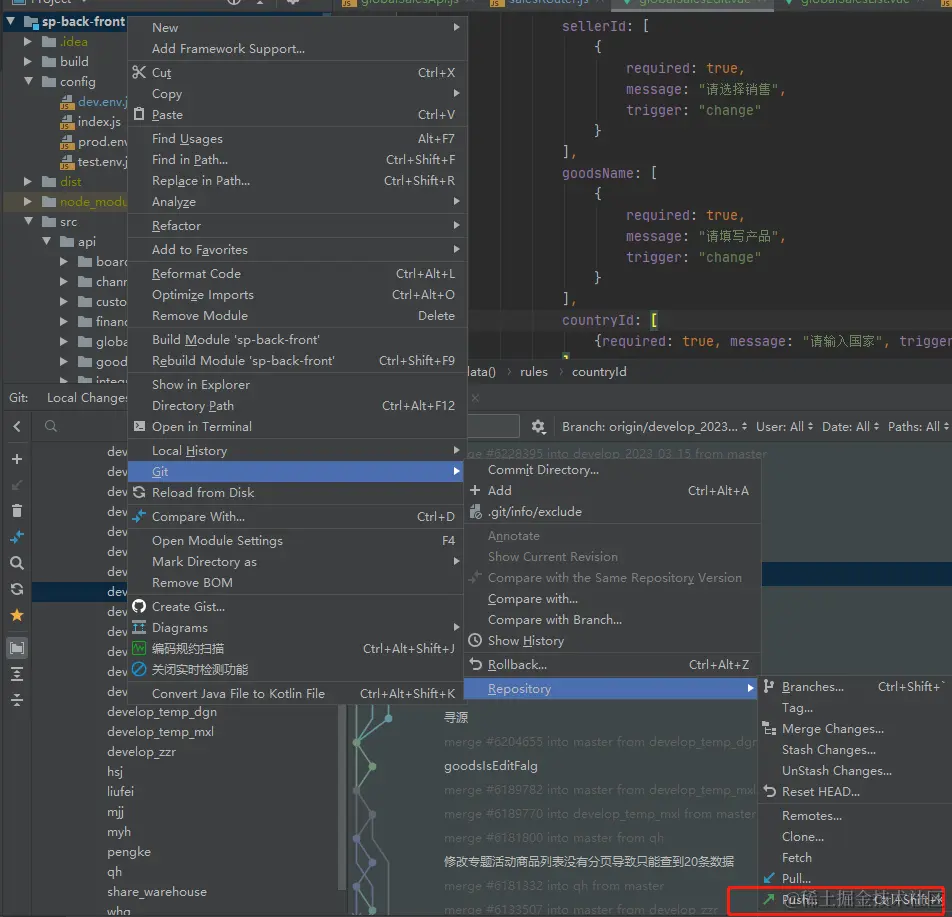Click the find magnifier icon in Git sidebar
Screen dimensions: 952x917
[17, 563]
